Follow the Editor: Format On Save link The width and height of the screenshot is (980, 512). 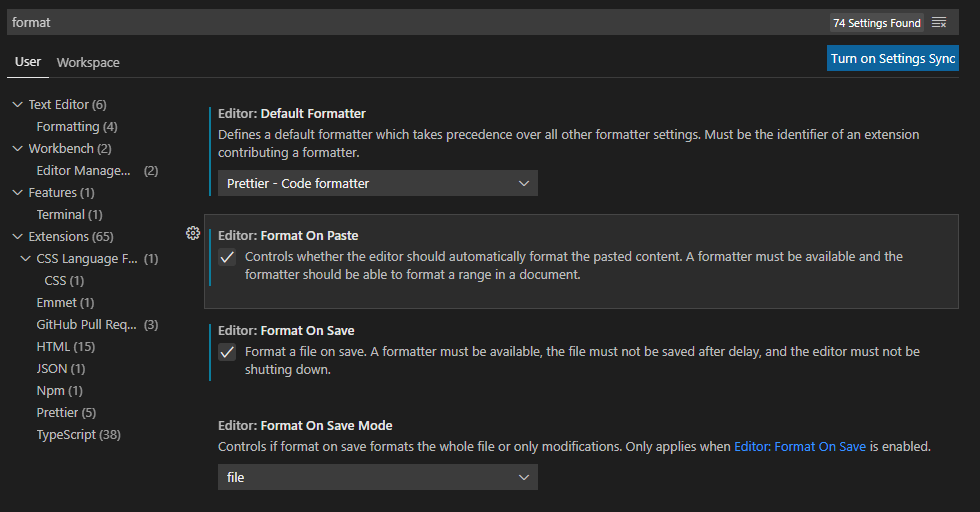tap(799, 447)
